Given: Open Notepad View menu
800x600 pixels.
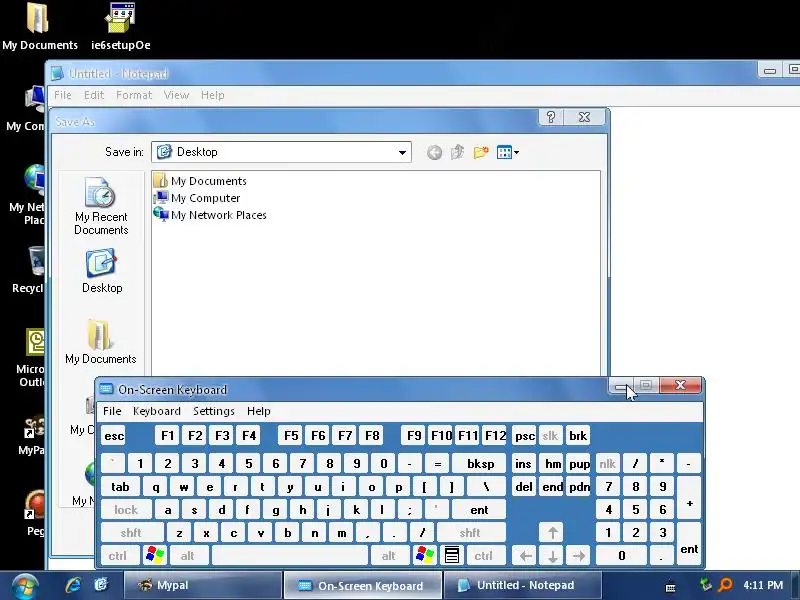Looking at the screenshot, I should (176, 95).
